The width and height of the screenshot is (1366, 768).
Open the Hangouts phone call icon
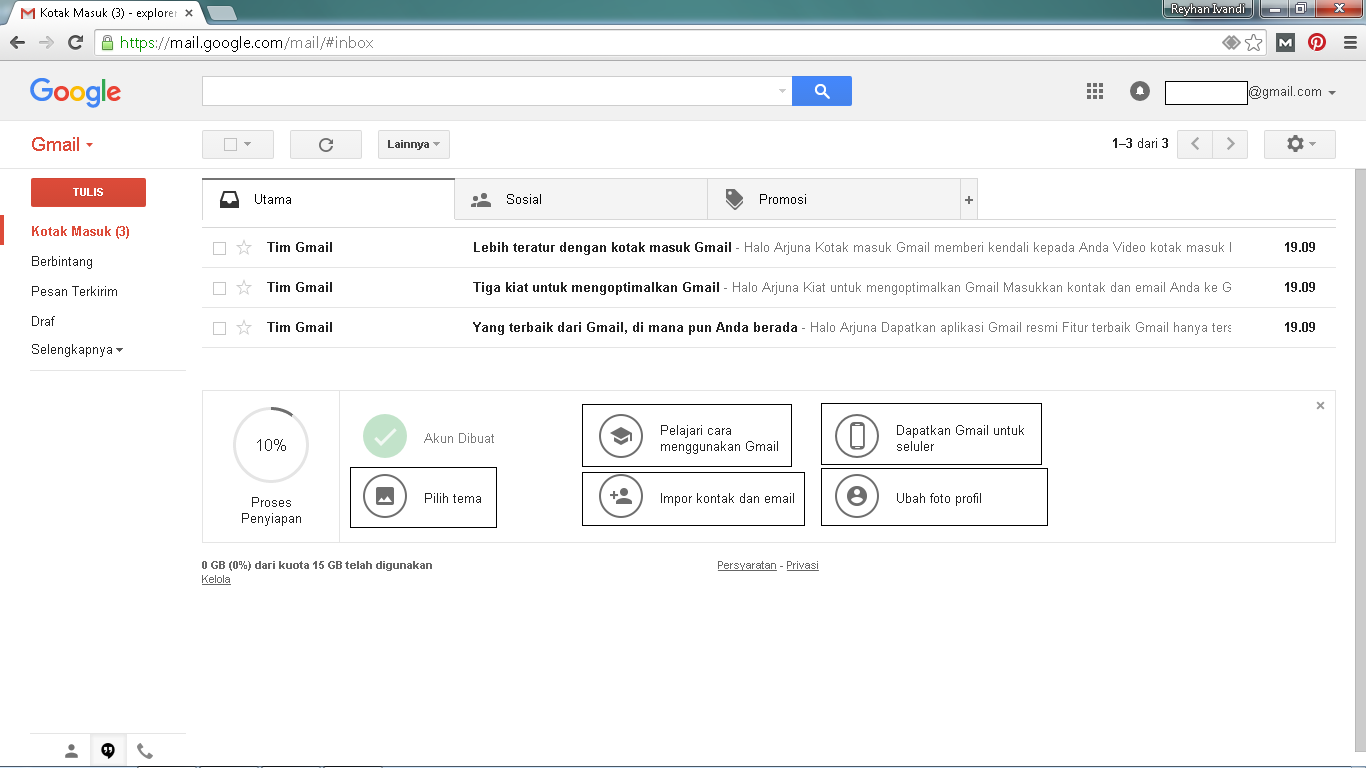pyautogui.click(x=144, y=750)
